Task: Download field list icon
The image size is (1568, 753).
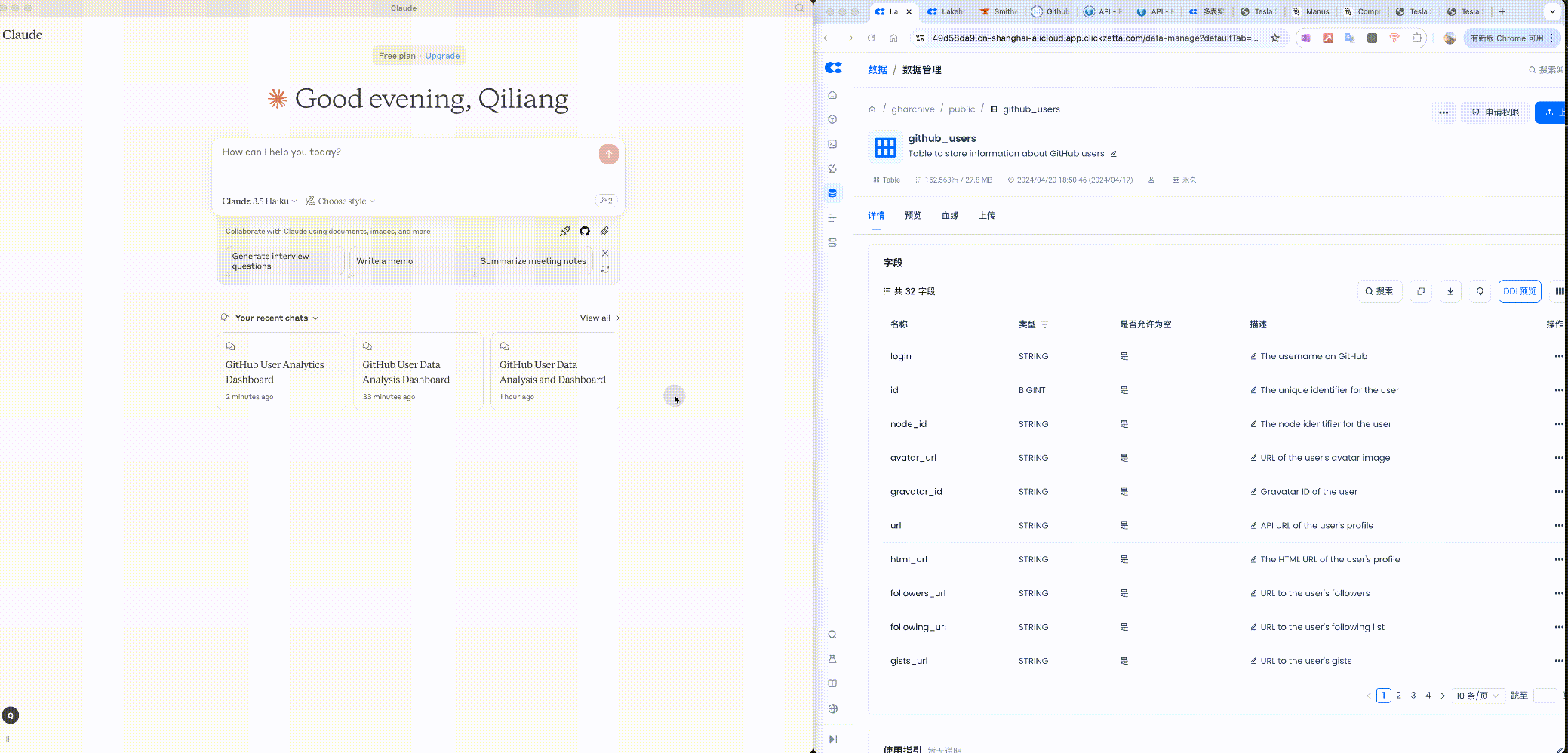Action: (x=1450, y=291)
